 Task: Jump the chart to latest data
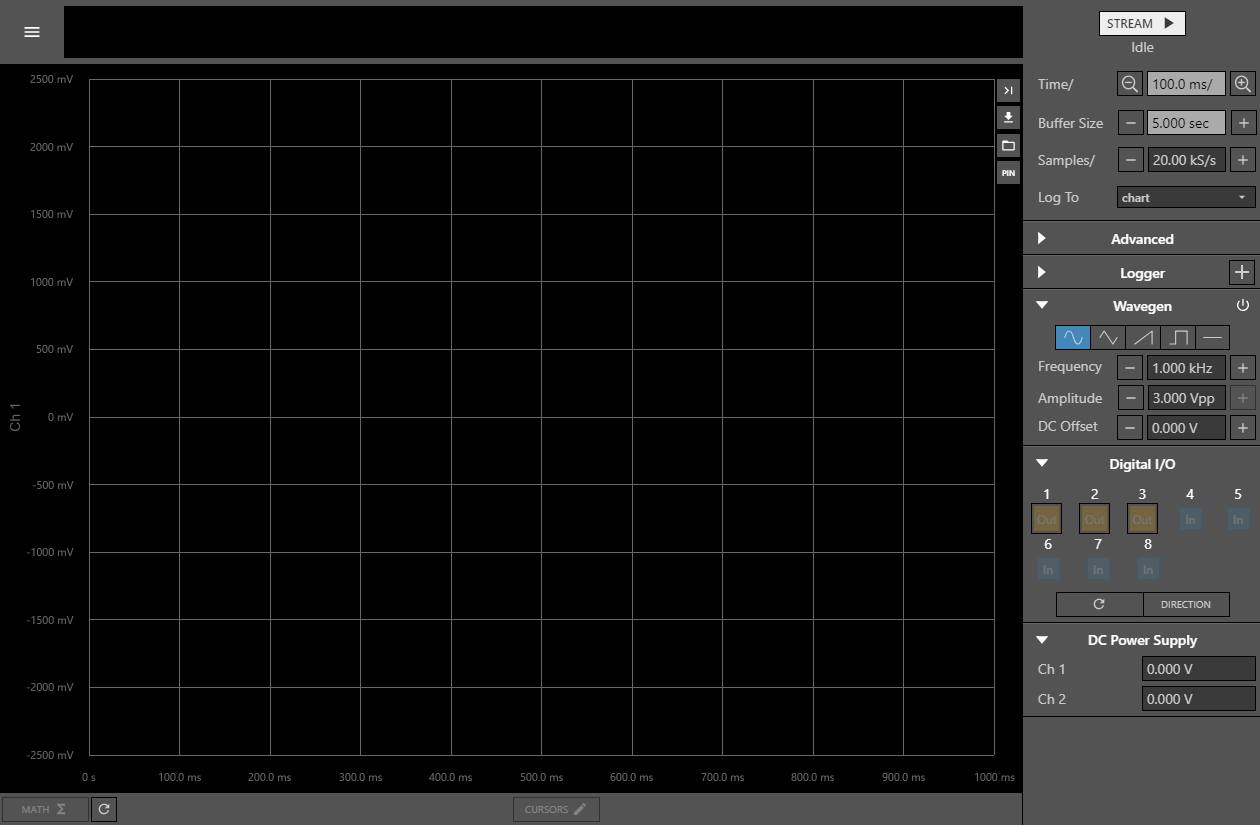coord(1008,91)
